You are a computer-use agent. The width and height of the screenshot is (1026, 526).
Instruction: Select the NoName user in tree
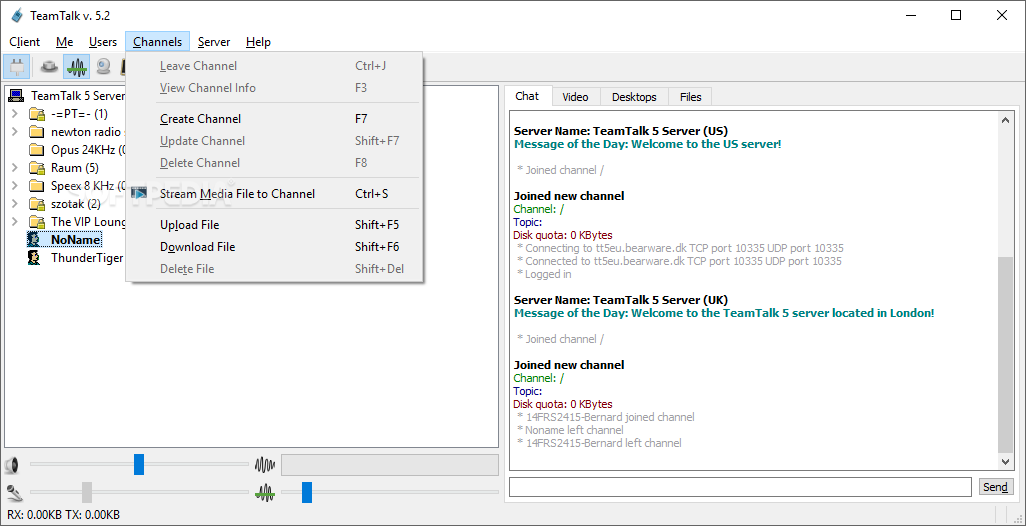75,239
